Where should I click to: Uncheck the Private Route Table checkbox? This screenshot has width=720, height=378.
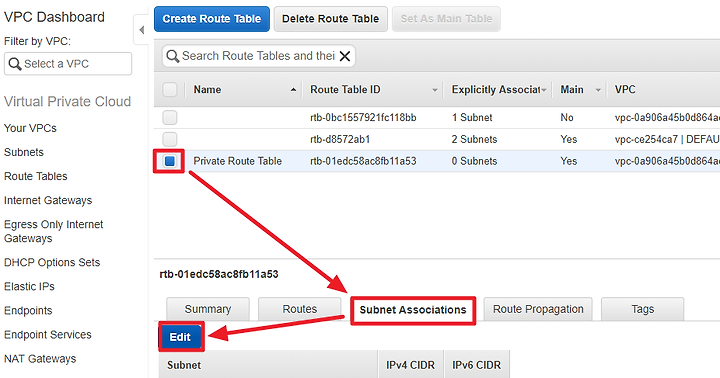[170, 161]
